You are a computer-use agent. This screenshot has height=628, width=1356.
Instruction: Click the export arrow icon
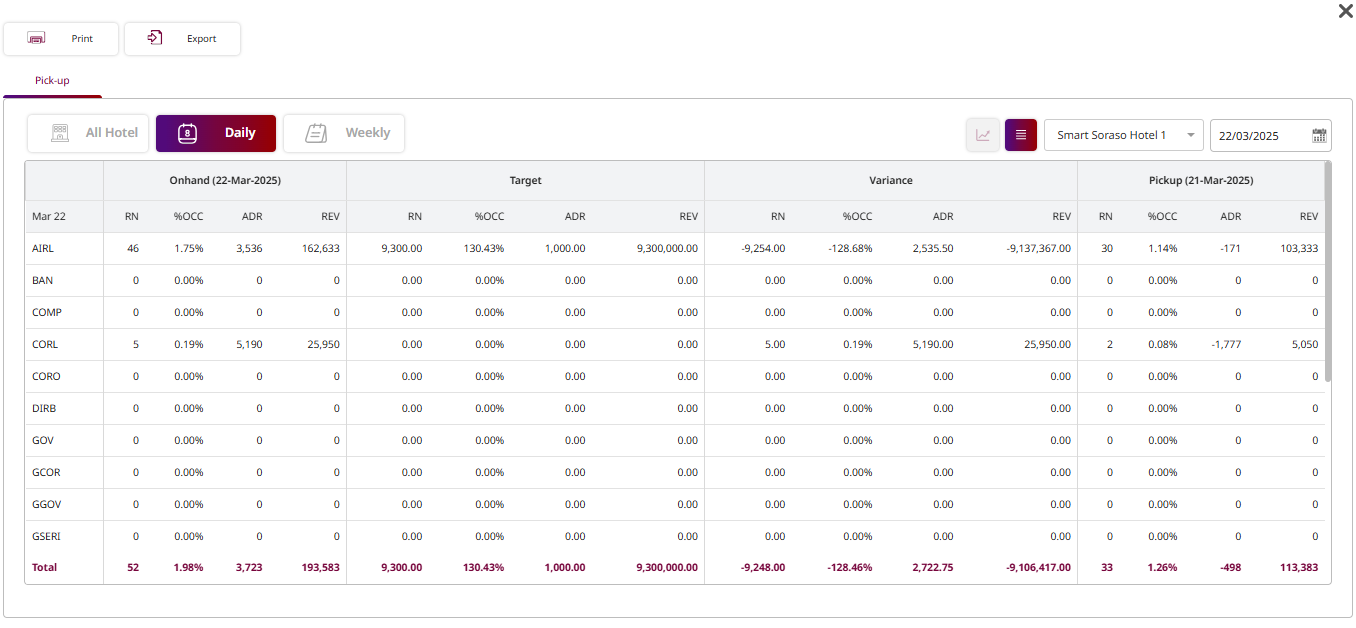coord(155,39)
